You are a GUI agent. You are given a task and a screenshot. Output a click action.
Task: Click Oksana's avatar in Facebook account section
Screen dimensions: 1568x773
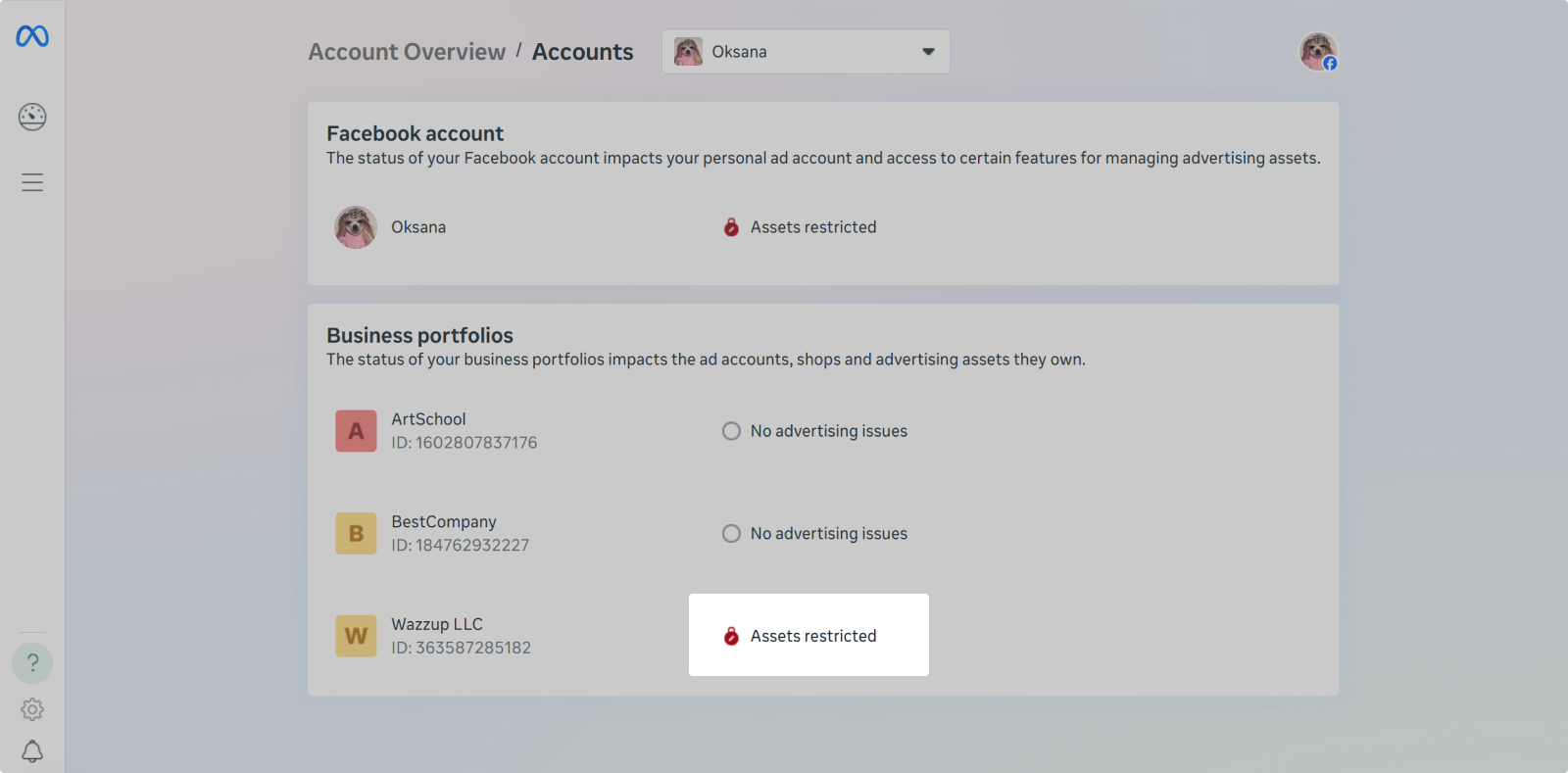(x=356, y=227)
